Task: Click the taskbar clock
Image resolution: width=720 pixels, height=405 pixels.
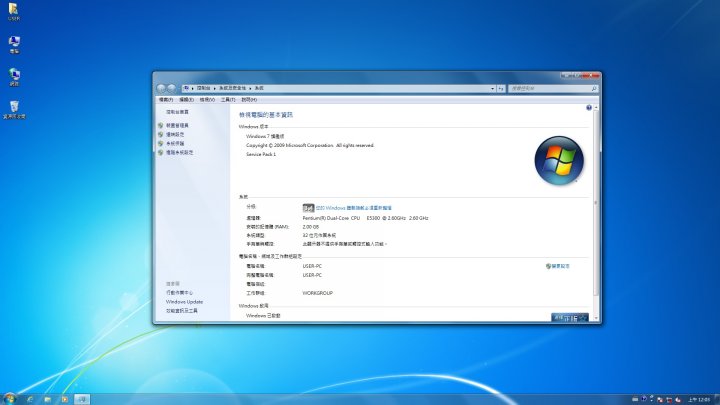Action: click(x=699, y=399)
